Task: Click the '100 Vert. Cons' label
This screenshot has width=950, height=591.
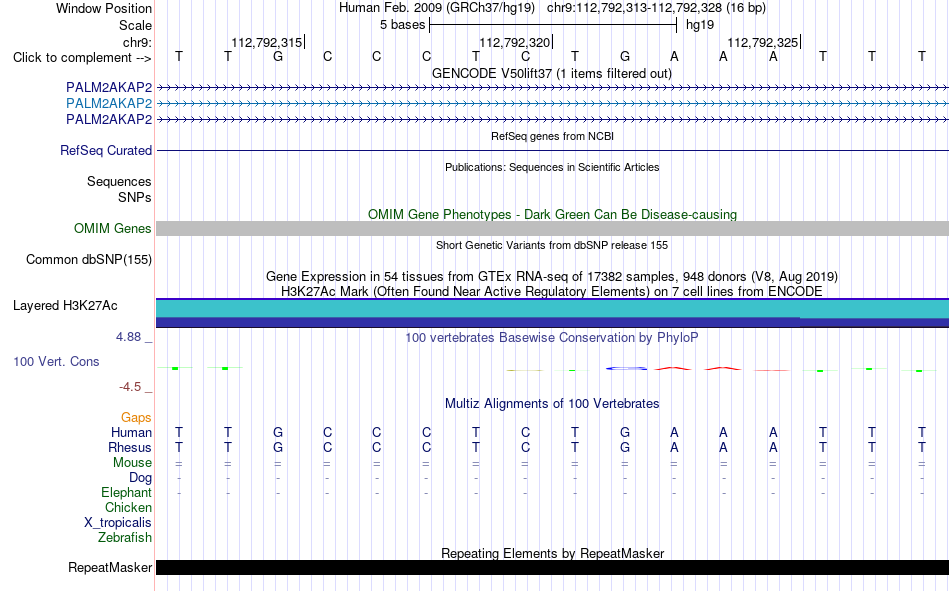Action: 56,361
